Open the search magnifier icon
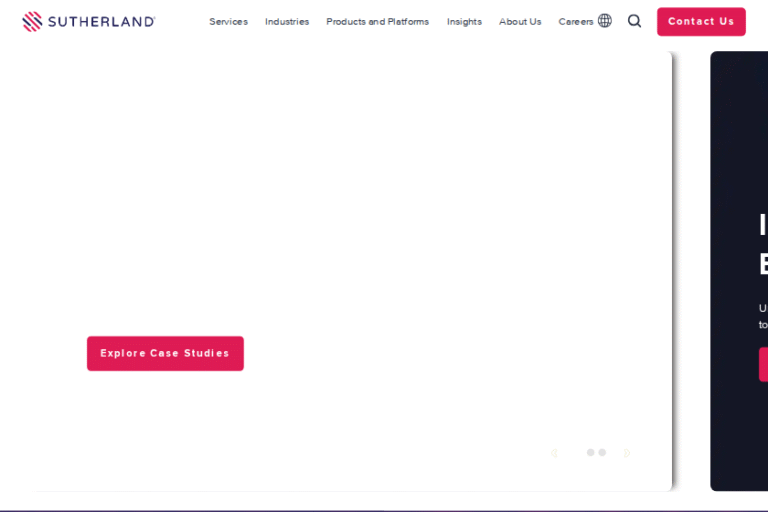Screen dimensions: 768x512 pos(634,21)
